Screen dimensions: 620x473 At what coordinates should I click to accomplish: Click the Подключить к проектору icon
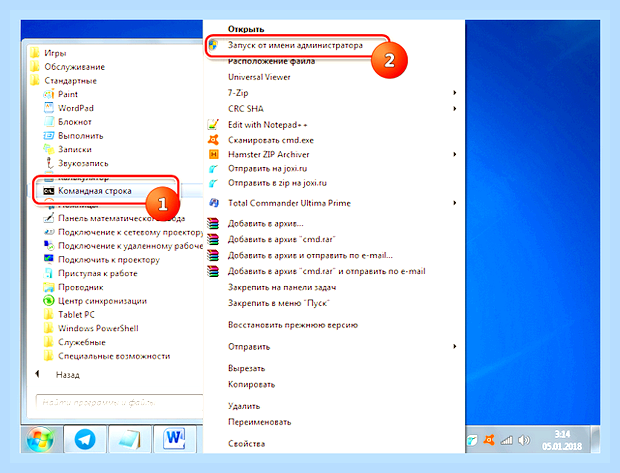click(48, 259)
